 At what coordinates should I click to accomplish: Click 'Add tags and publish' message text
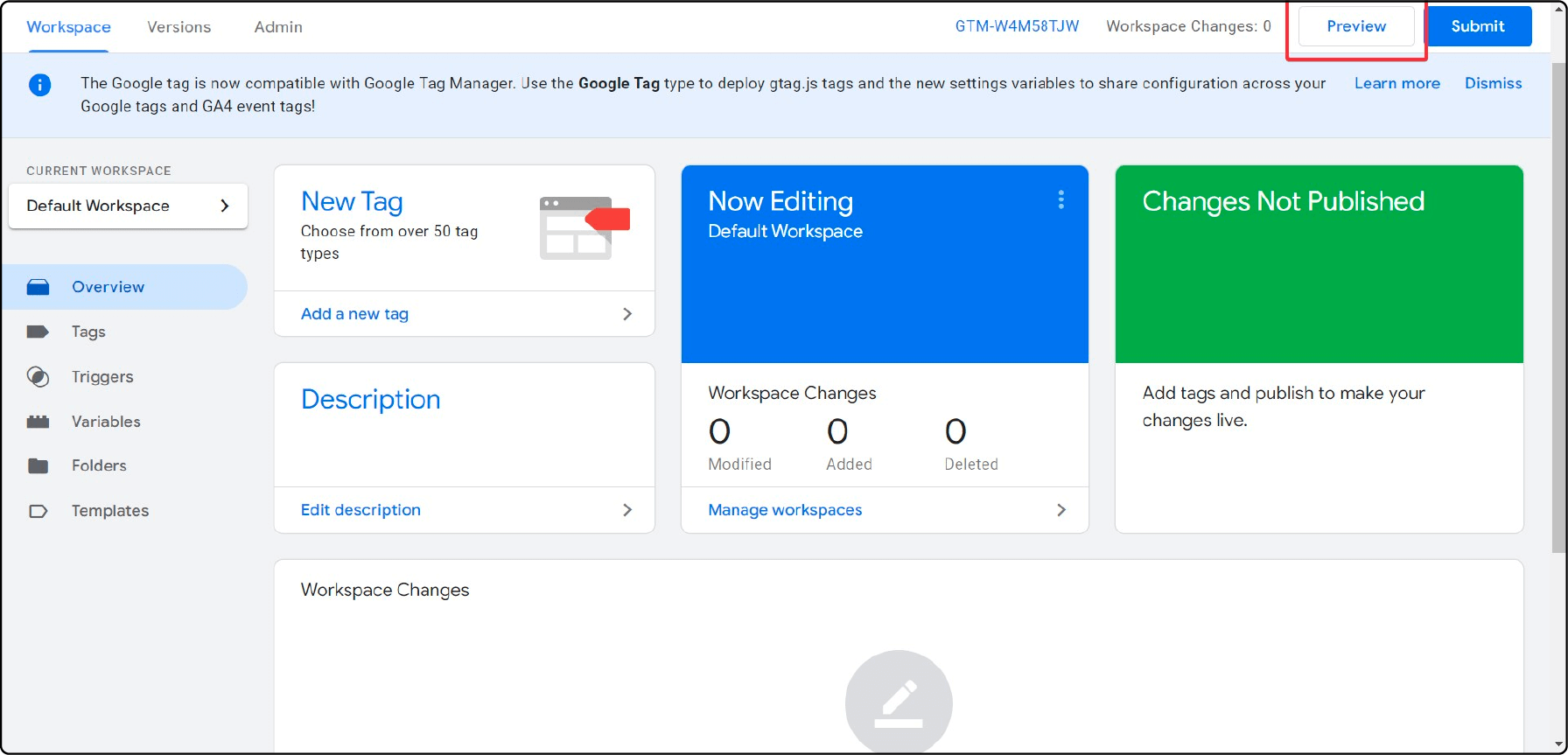click(1284, 407)
